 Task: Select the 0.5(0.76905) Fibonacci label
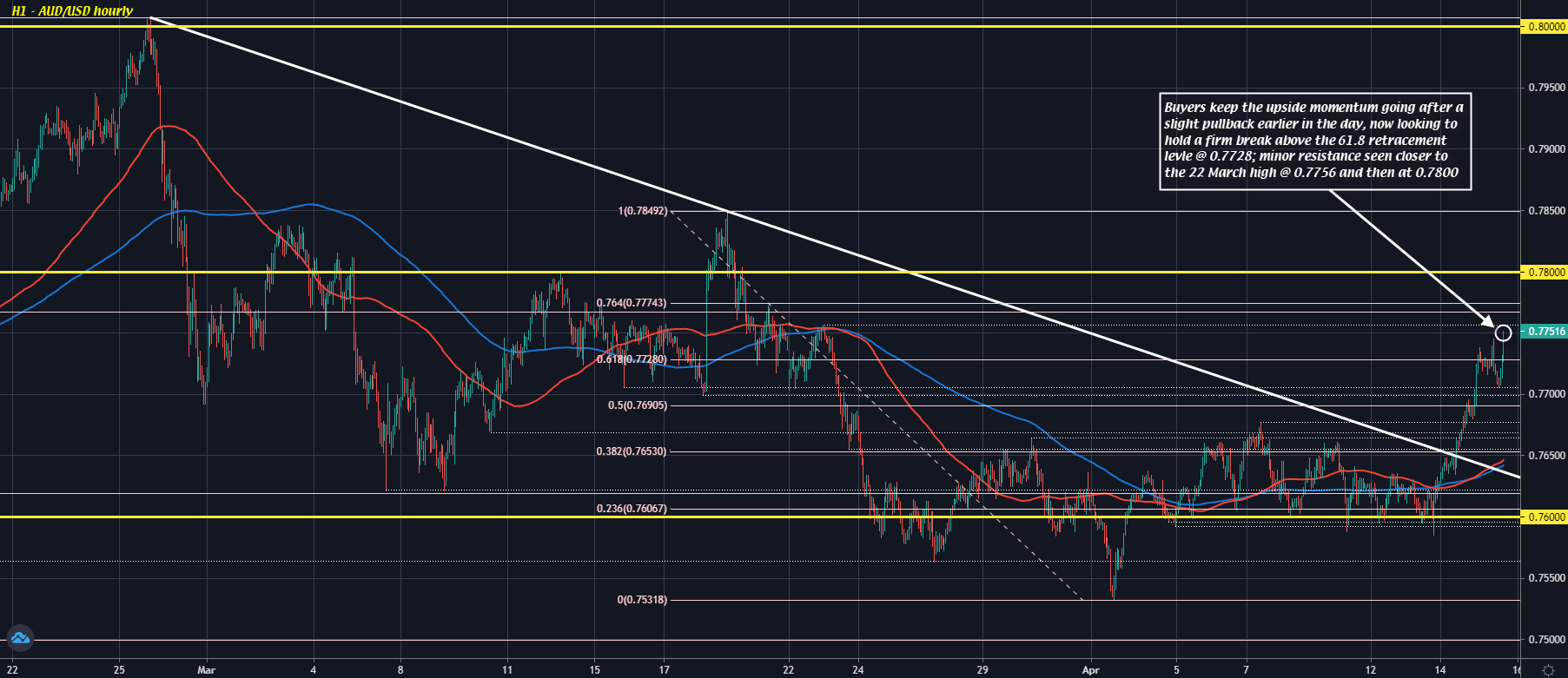coord(638,405)
